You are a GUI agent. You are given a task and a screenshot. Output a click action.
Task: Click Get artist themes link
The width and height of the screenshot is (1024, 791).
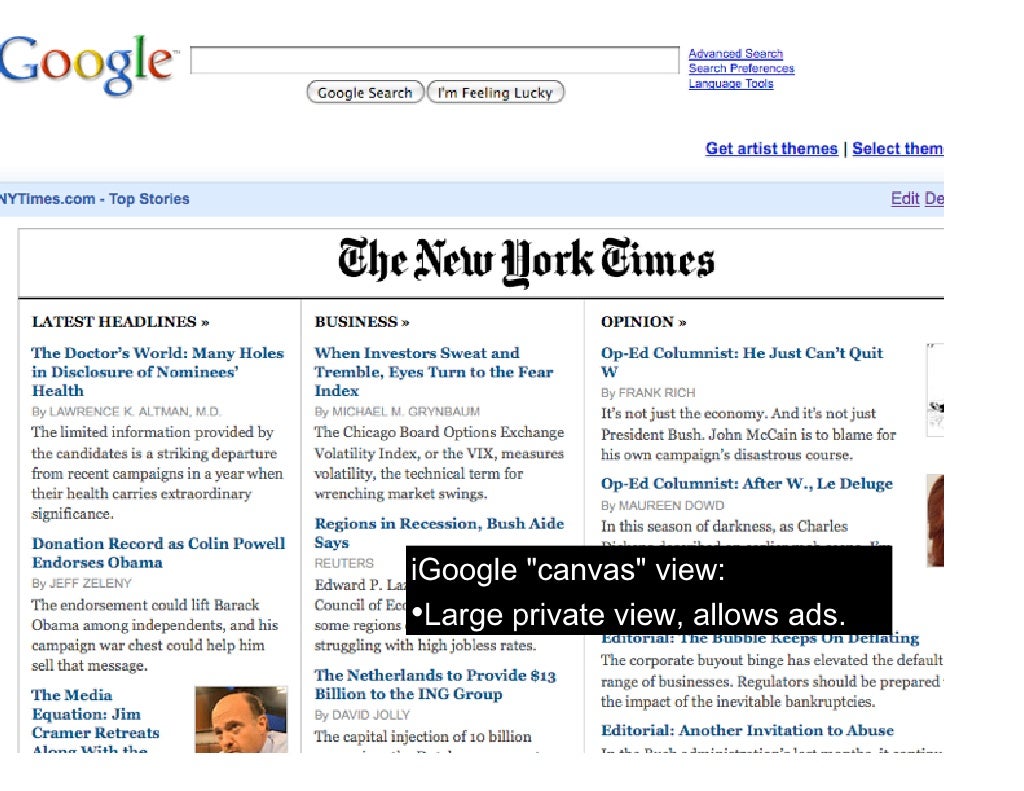(x=771, y=148)
